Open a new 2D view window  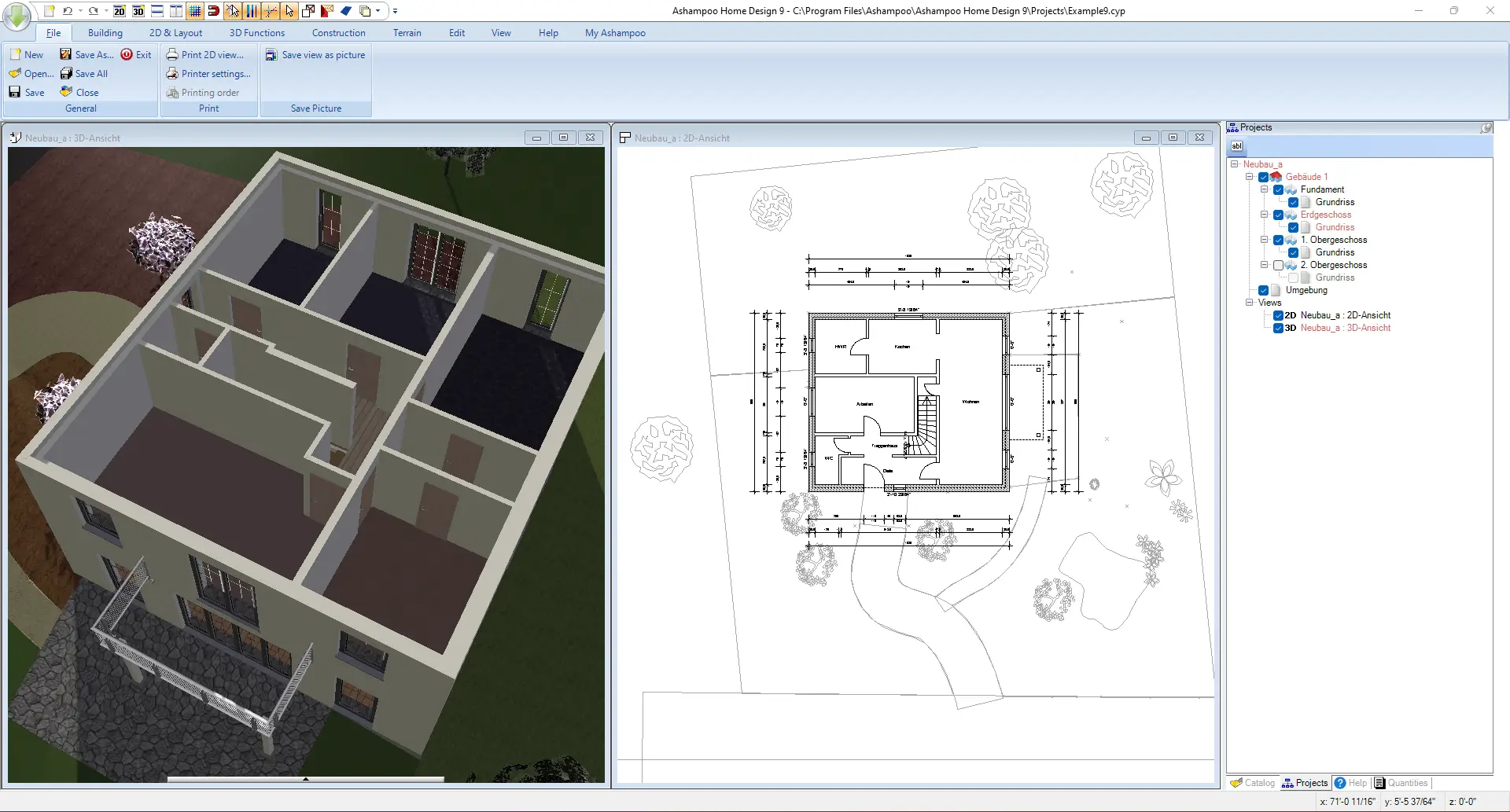pos(120,11)
